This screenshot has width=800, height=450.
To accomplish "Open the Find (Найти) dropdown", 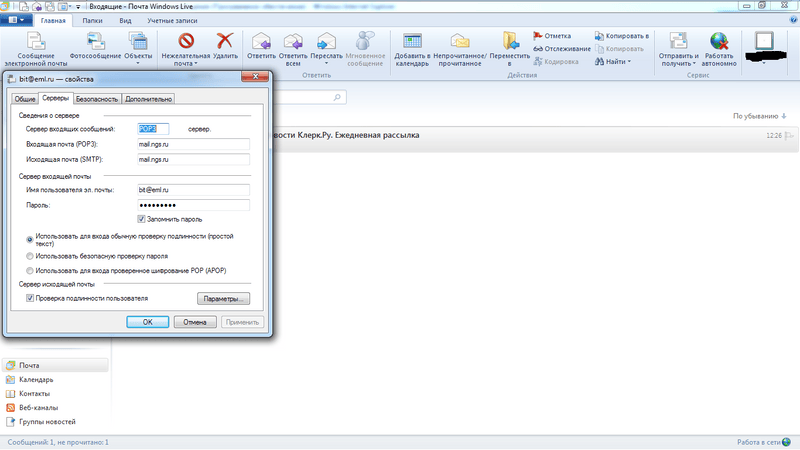I will pyautogui.click(x=613, y=62).
